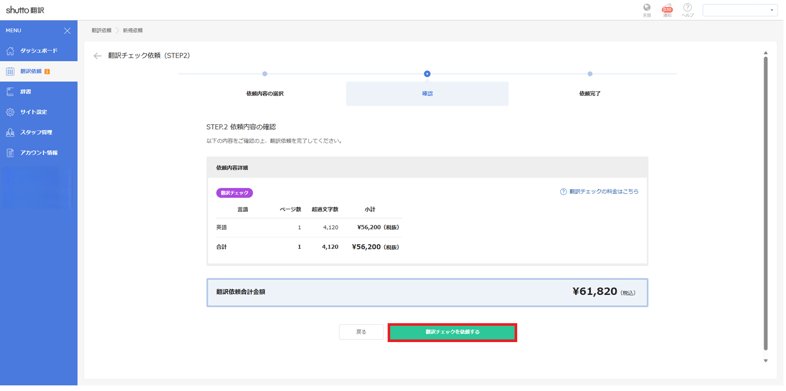Screen dimensions: 786x391
Task: Click the 依頼内容詳細 panel header
Action: [x=427, y=167]
